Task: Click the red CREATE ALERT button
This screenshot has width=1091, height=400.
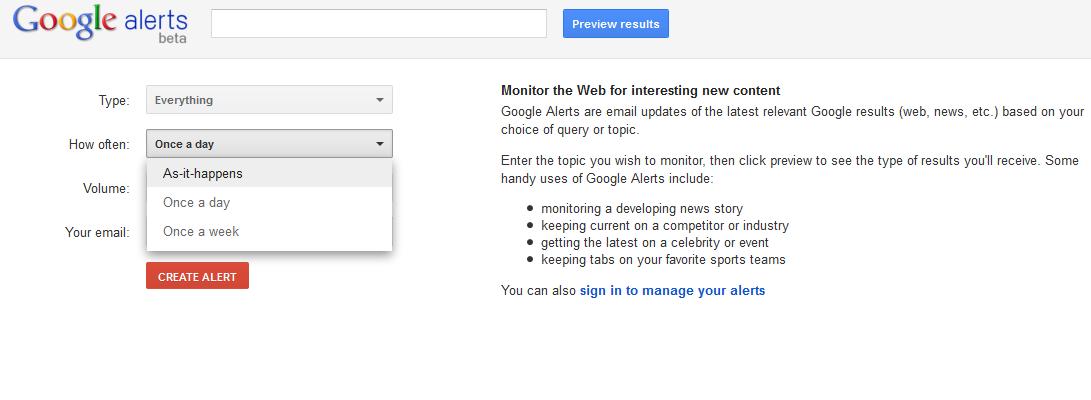Action: 197,276
